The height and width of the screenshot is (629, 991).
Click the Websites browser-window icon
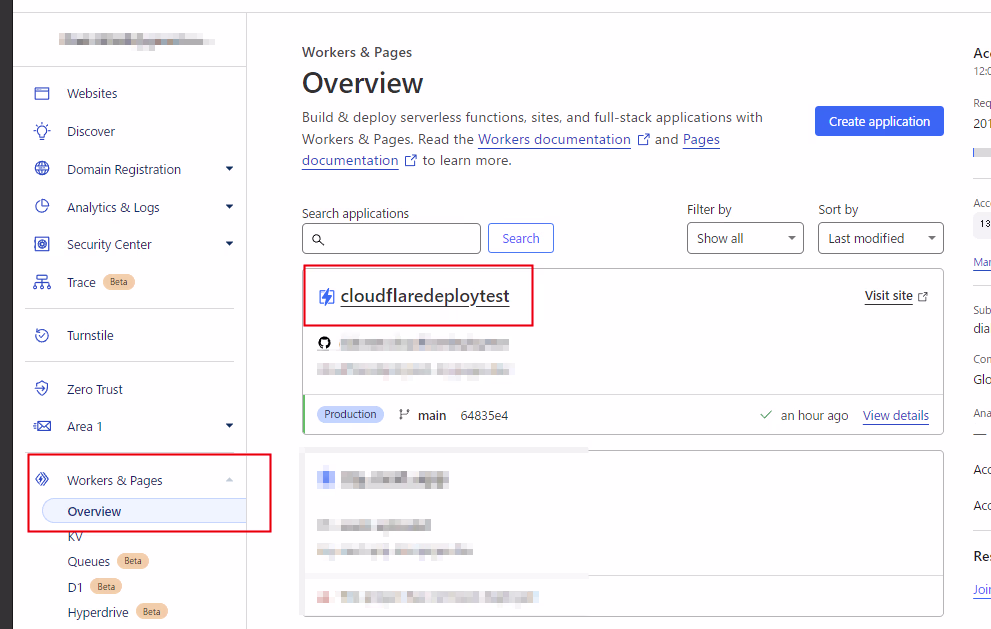point(42,94)
